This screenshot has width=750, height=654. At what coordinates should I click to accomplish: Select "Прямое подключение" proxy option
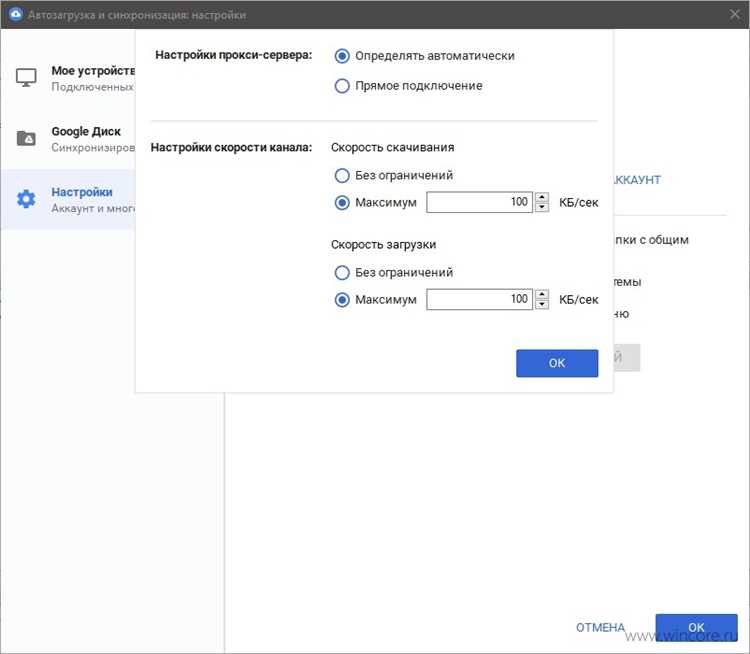point(342,86)
